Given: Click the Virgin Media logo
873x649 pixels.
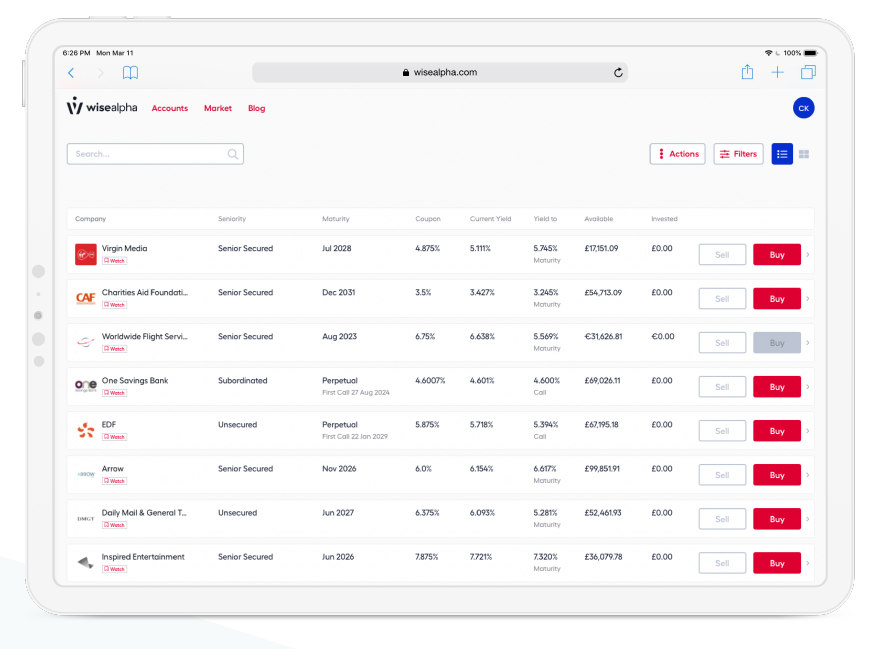Looking at the screenshot, I should pyautogui.click(x=86, y=254).
